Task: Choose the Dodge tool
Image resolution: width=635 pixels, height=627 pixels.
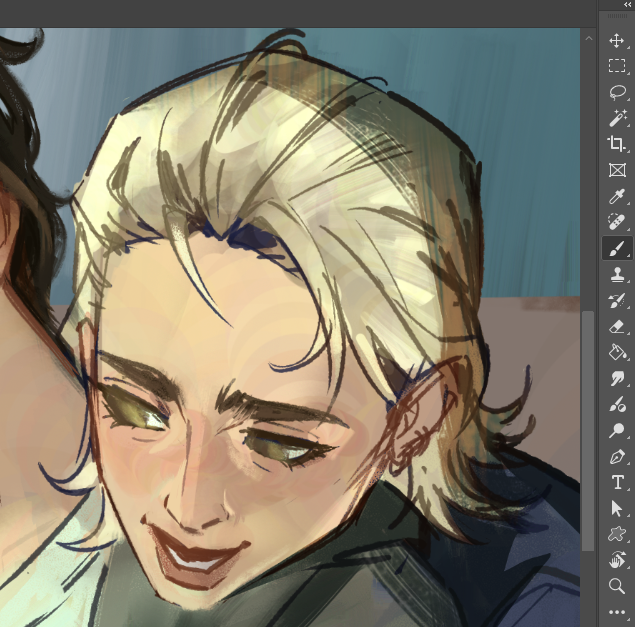Action: (617, 430)
